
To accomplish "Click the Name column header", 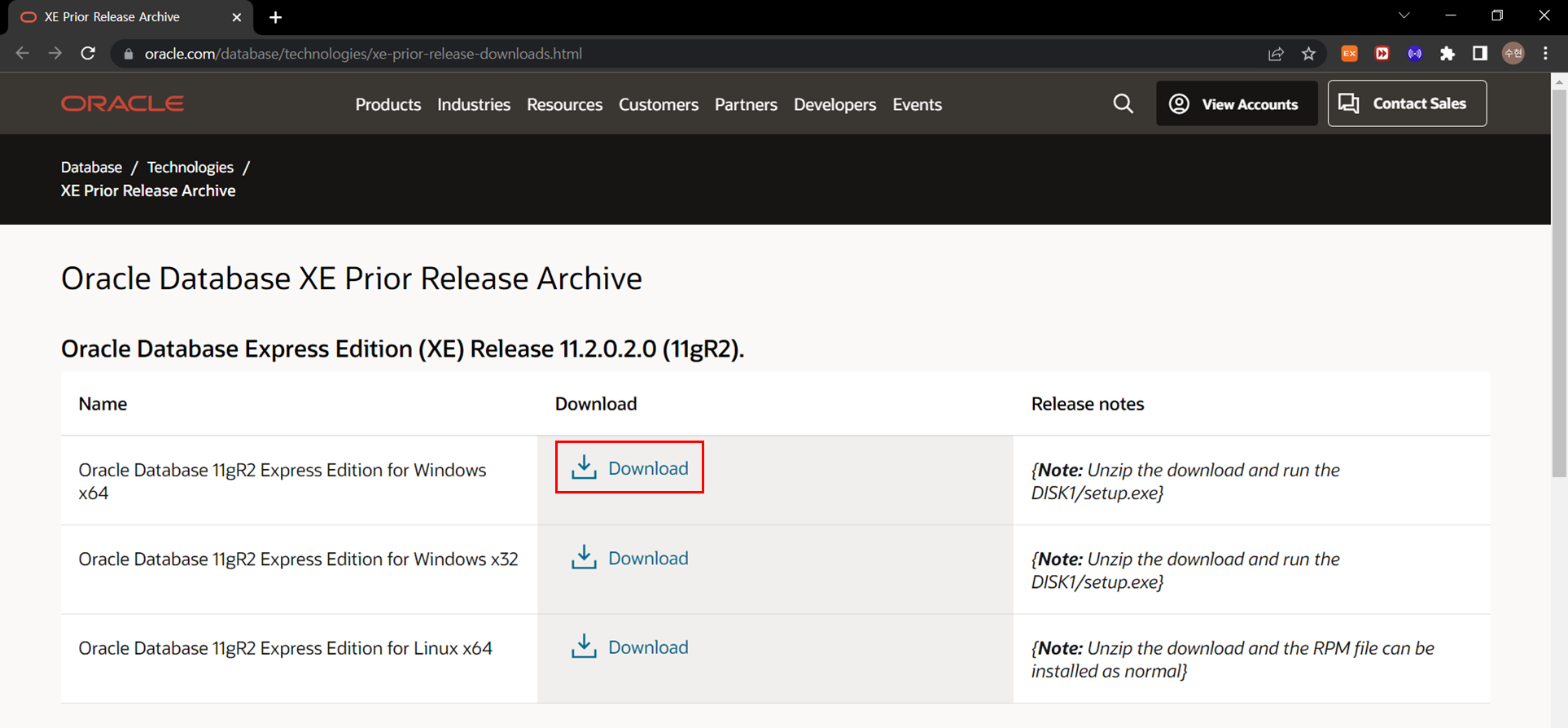I will coord(103,404).
